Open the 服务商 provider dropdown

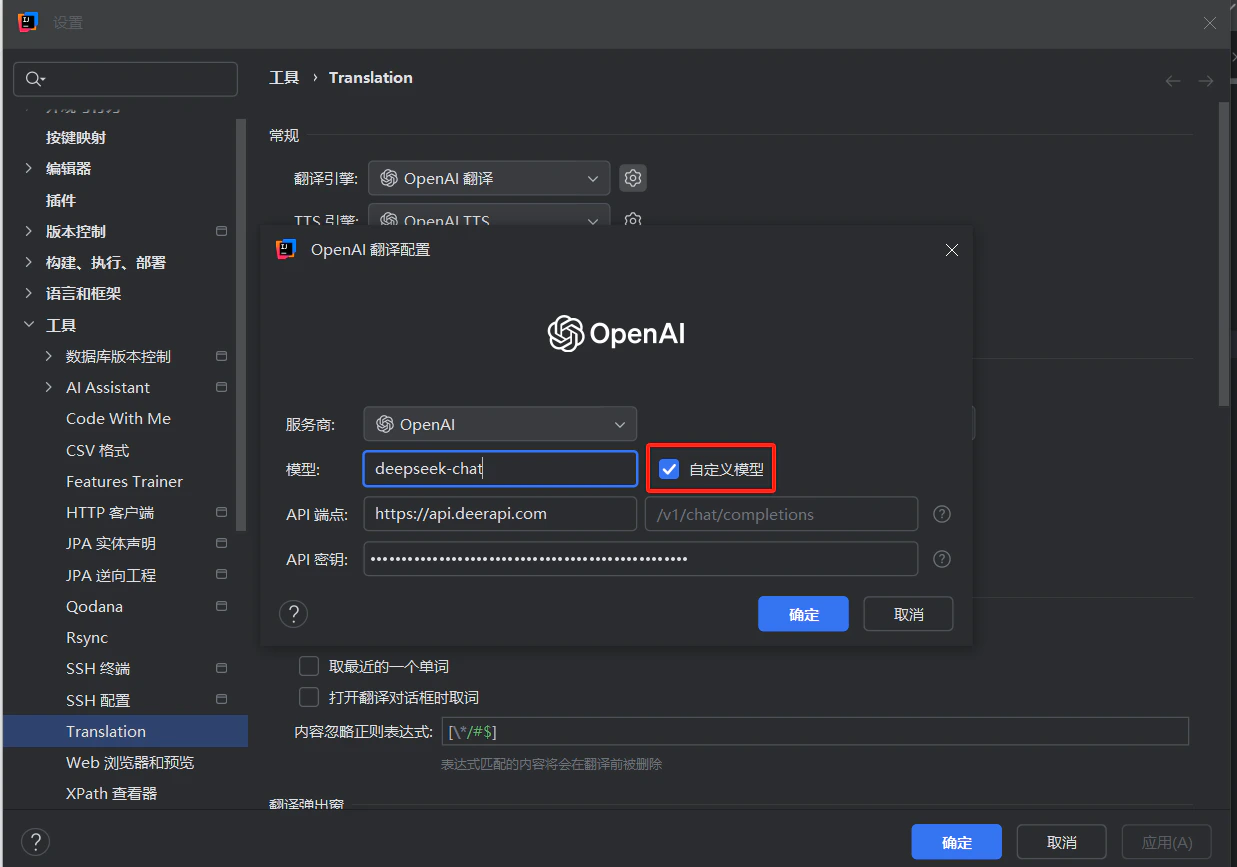(x=500, y=423)
